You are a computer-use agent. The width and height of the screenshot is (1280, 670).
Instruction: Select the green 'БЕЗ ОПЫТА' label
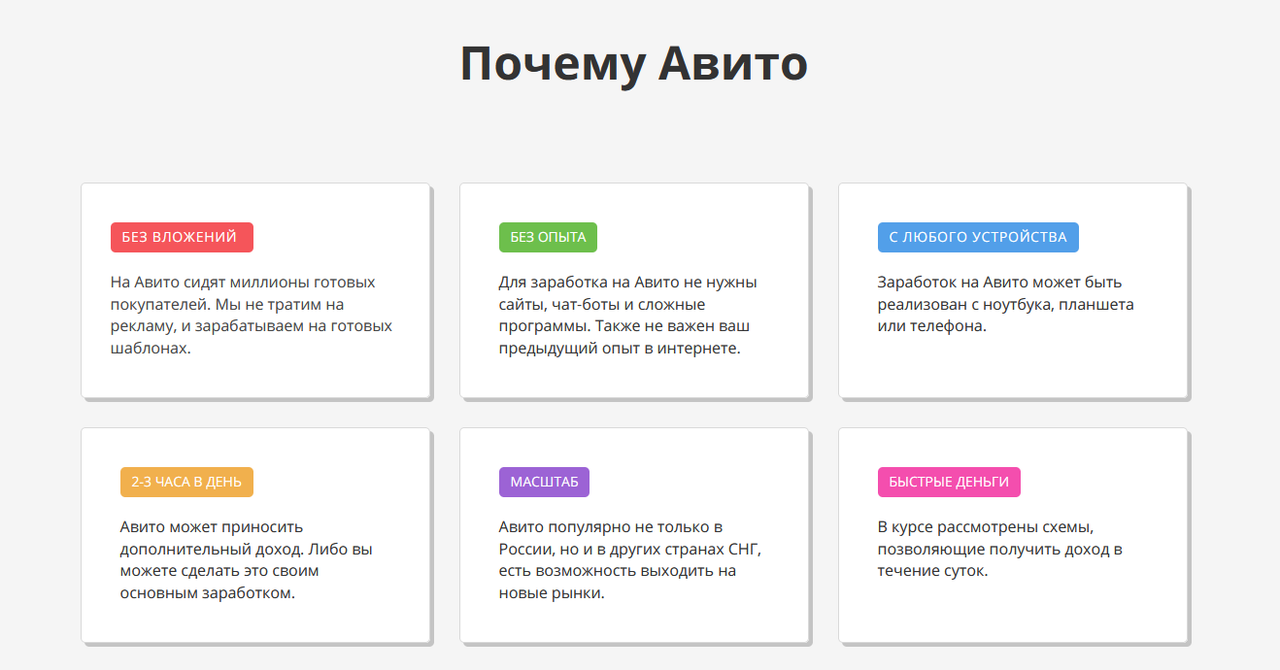547,237
